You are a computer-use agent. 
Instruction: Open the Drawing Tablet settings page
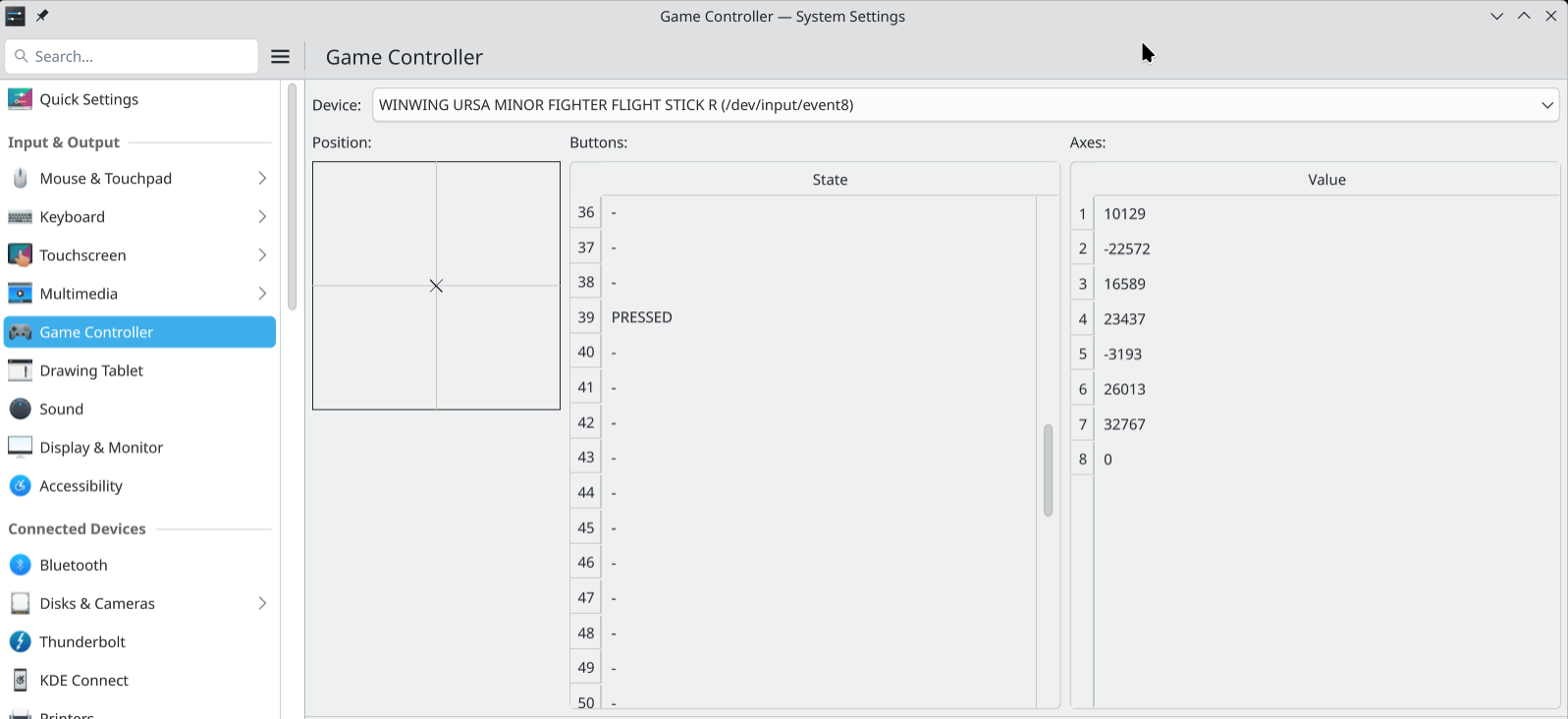pos(139,370)
